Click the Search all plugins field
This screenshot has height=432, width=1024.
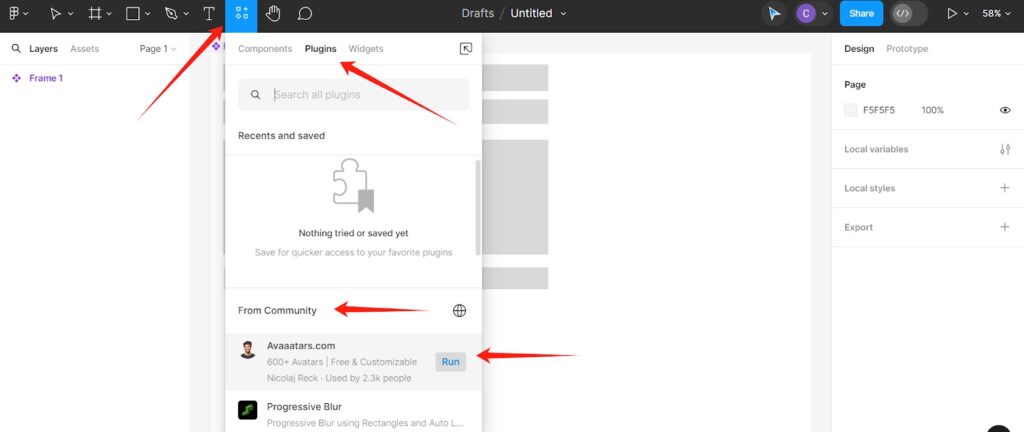click(353, 95)
